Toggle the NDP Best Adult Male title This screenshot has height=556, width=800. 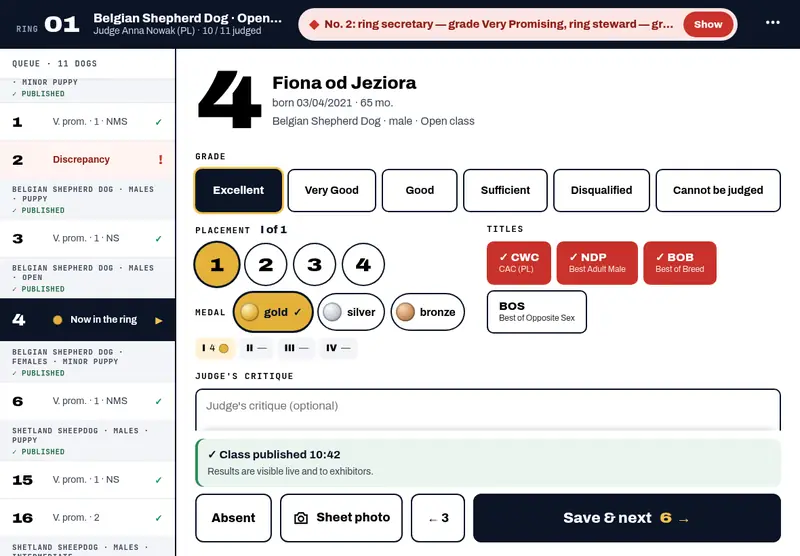pos(597,263)
